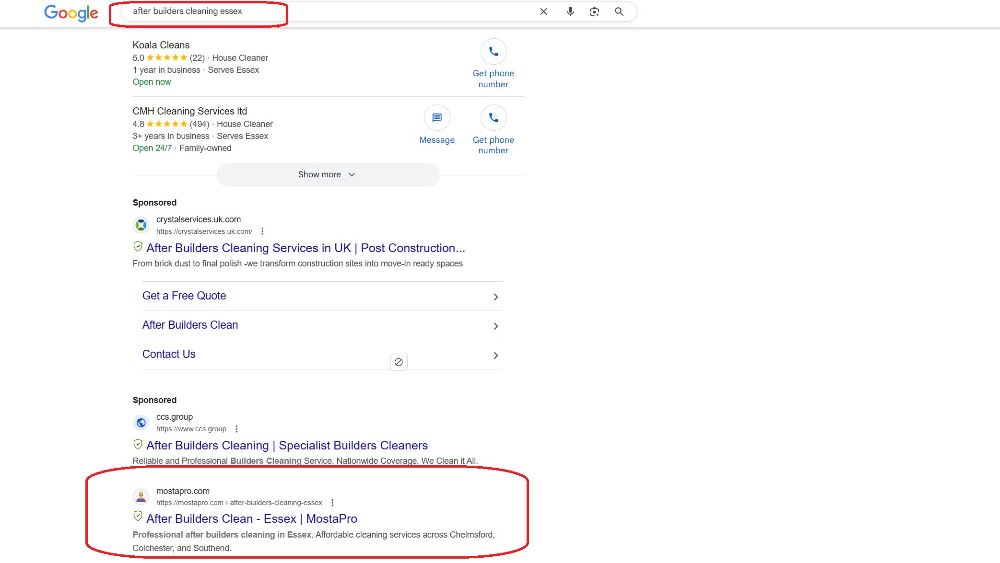Click the Google logo
This screenshot has width=1000, height=563.
(x=71, y=13)
